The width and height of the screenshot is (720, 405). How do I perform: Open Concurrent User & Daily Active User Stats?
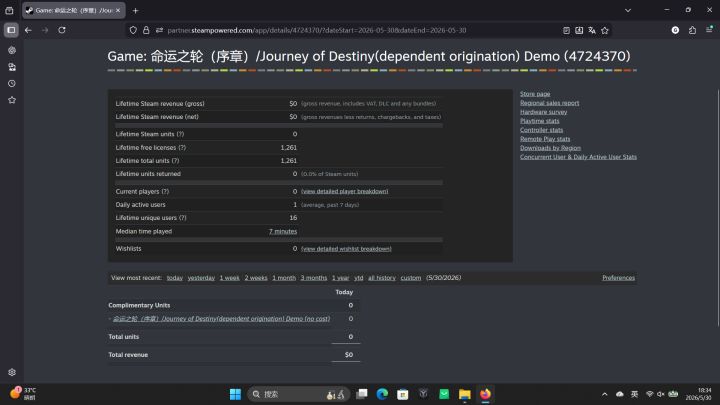click(x=578, y=157)
